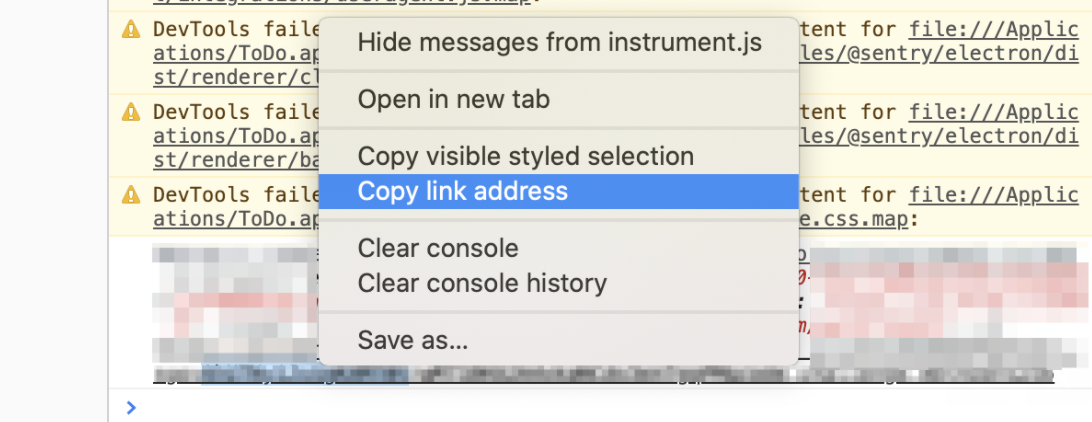Screen dimensions: 1092x422
Task: Click the blurred underlined URL above the prompt
Action: coord(600,376)
